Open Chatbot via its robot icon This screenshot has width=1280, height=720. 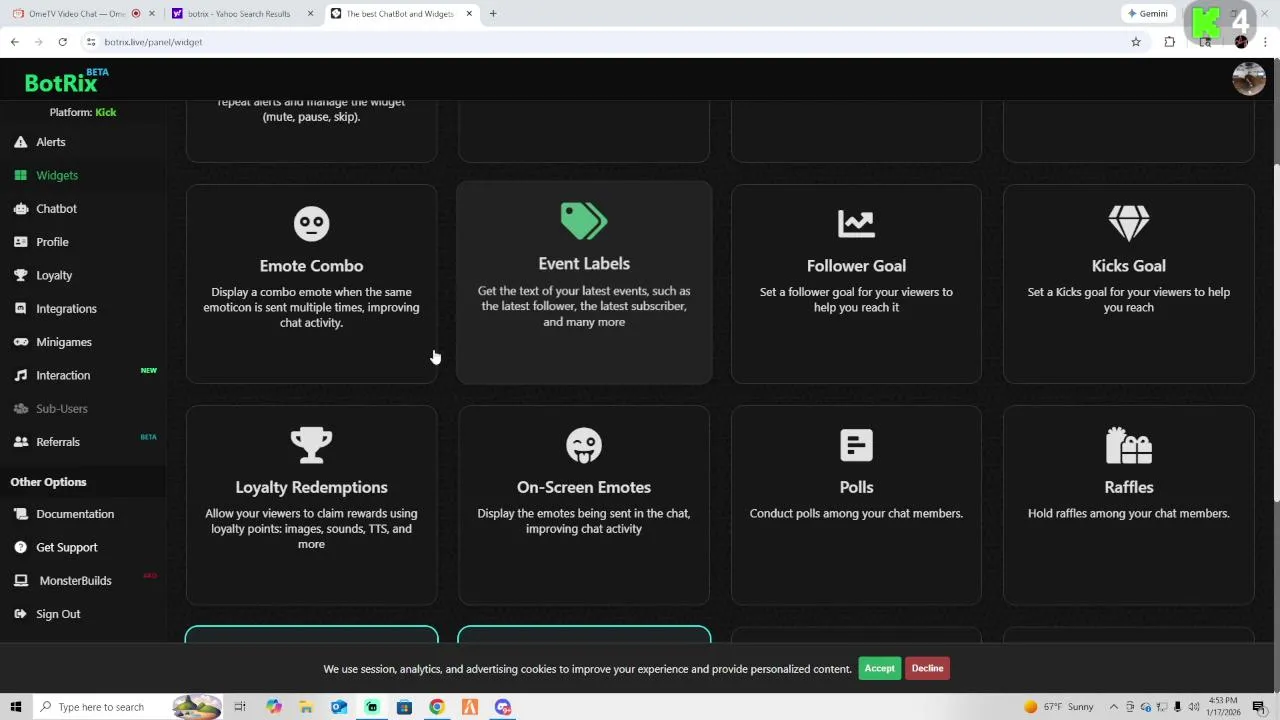20,209
